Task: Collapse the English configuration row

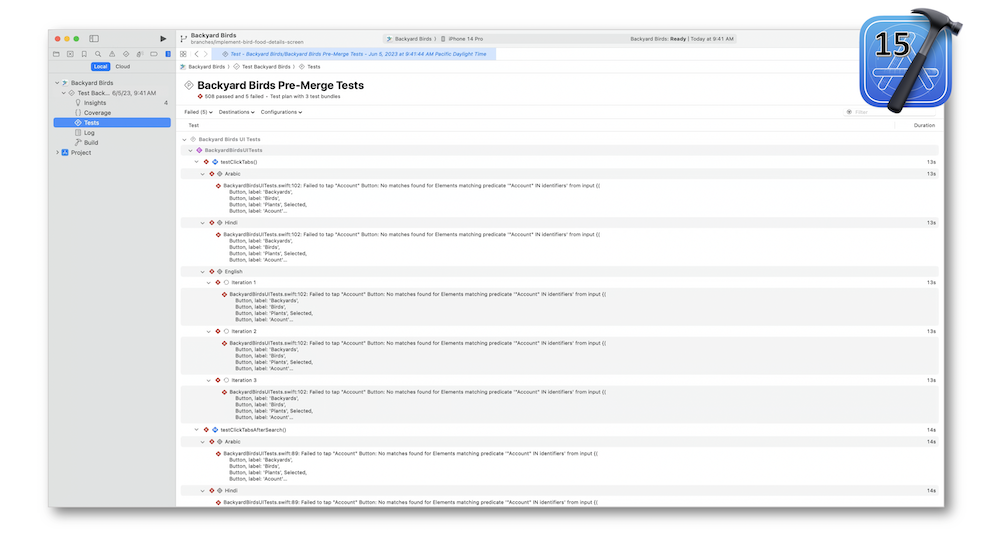Action: (203, 272)
